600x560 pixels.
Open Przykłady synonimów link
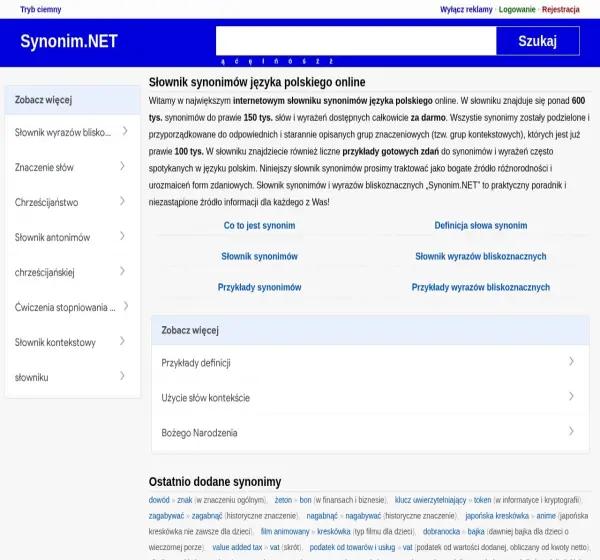[x=259, y=287]
